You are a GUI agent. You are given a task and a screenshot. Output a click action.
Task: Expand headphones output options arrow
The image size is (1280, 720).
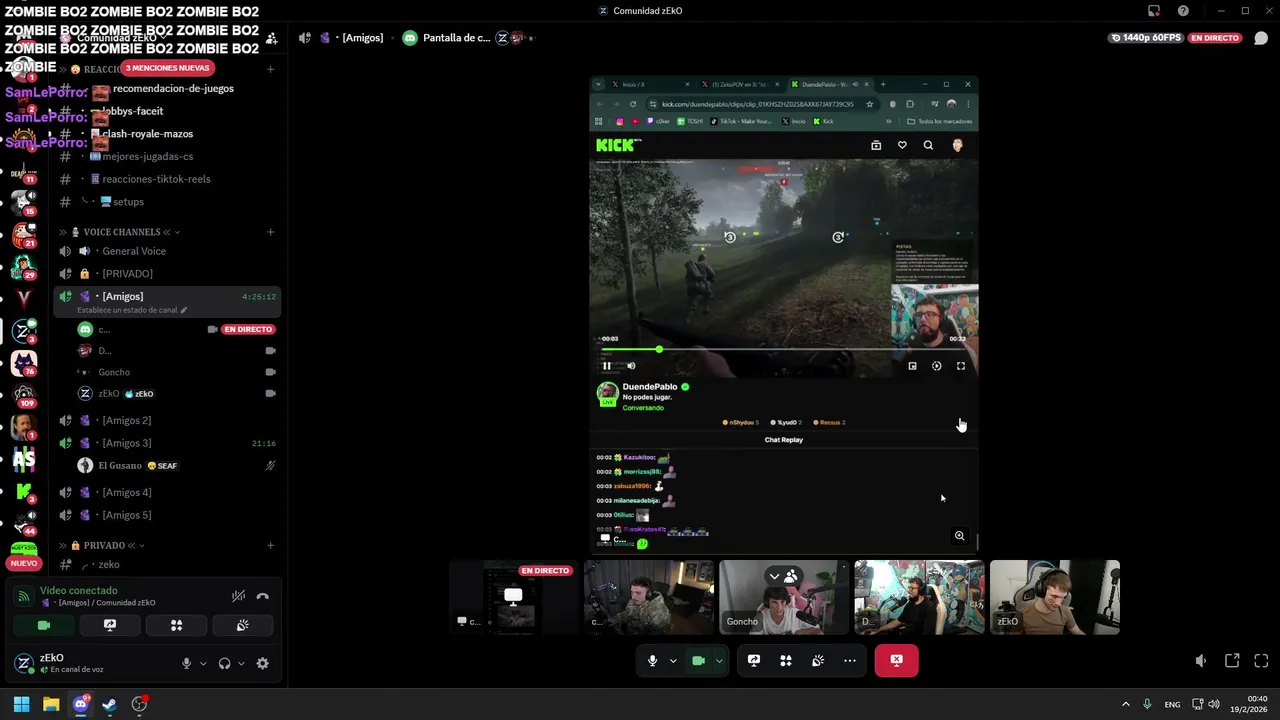(241, 663)
